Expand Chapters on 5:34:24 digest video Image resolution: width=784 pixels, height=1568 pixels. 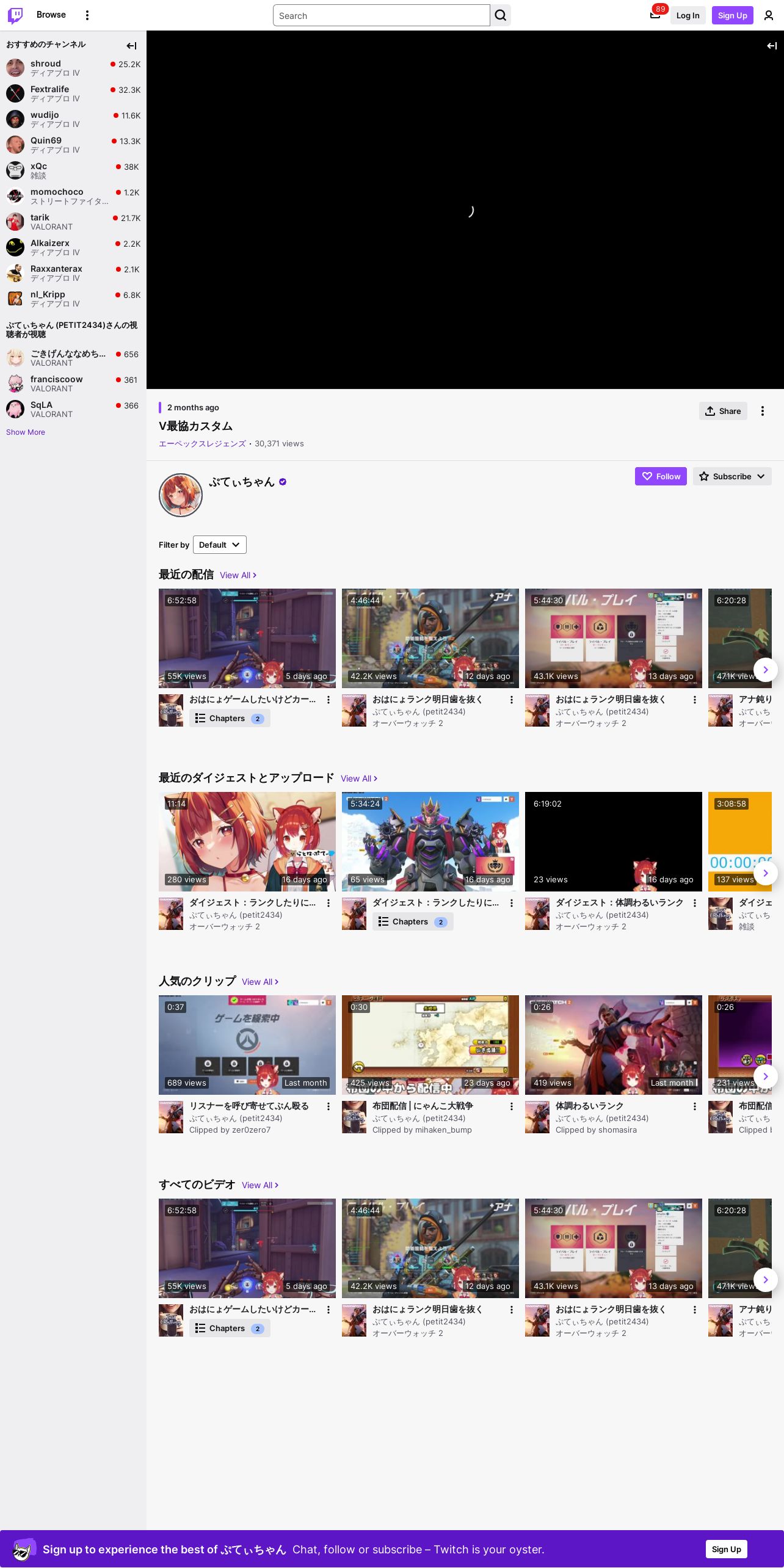point(413,922)
